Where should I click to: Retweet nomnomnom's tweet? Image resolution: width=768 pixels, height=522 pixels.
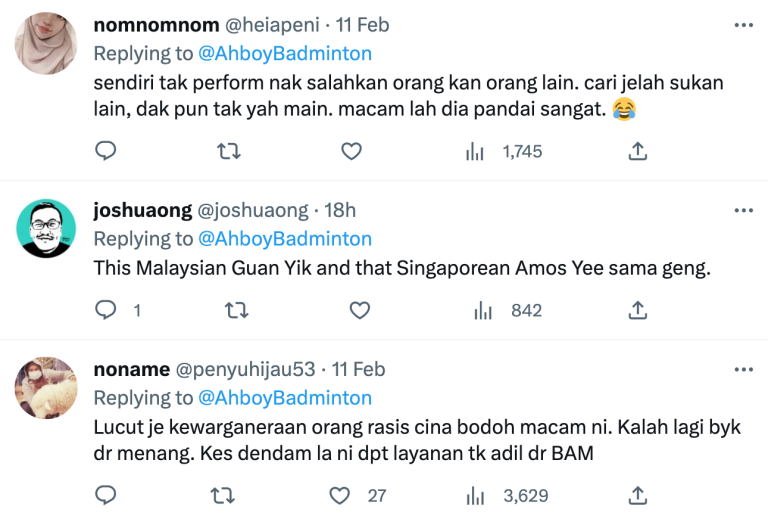229,151
